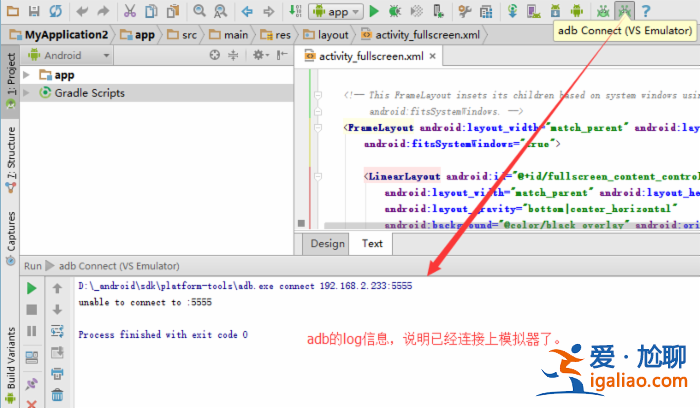The width and height of the screenshot is (700, 408).
Task: Click the highlighted adb Connect toolbar icon
Action: click(x=624, y=11)
